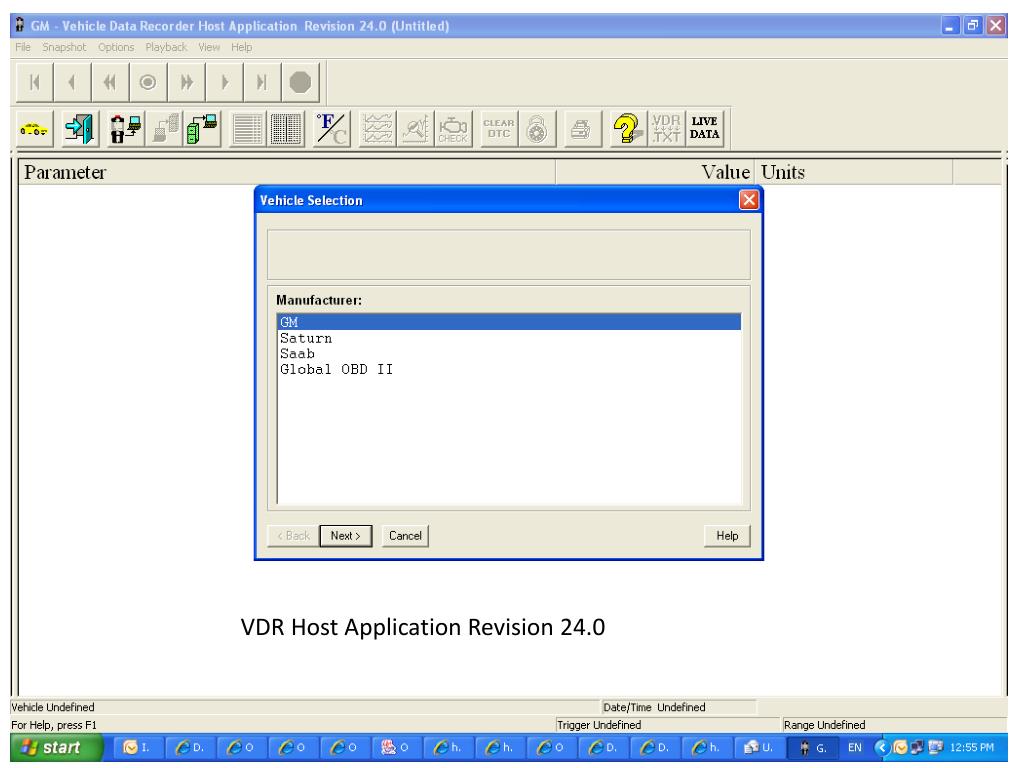Image resolution: width=1024 pixels, height=768 pixels.
Task: Click the EN language indicator
Action: click(854, 748)
